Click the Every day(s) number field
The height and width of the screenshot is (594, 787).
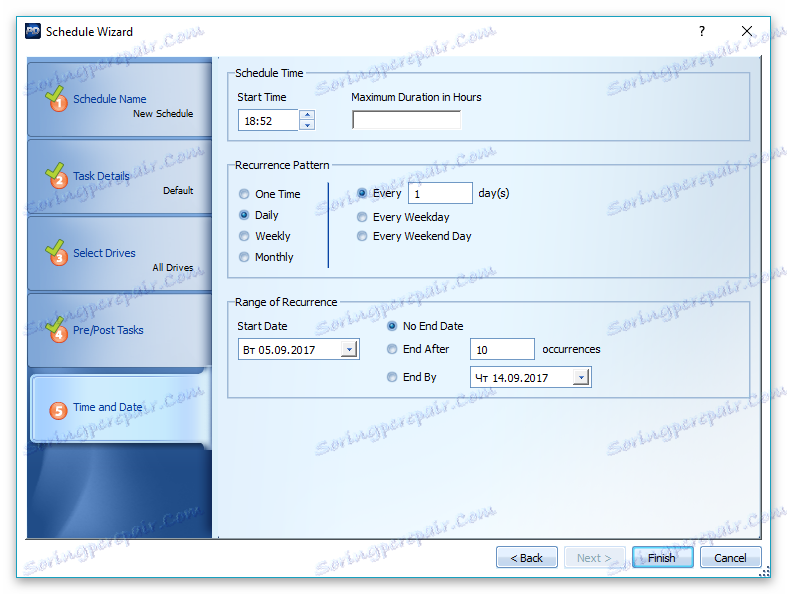tap(440, 193)
